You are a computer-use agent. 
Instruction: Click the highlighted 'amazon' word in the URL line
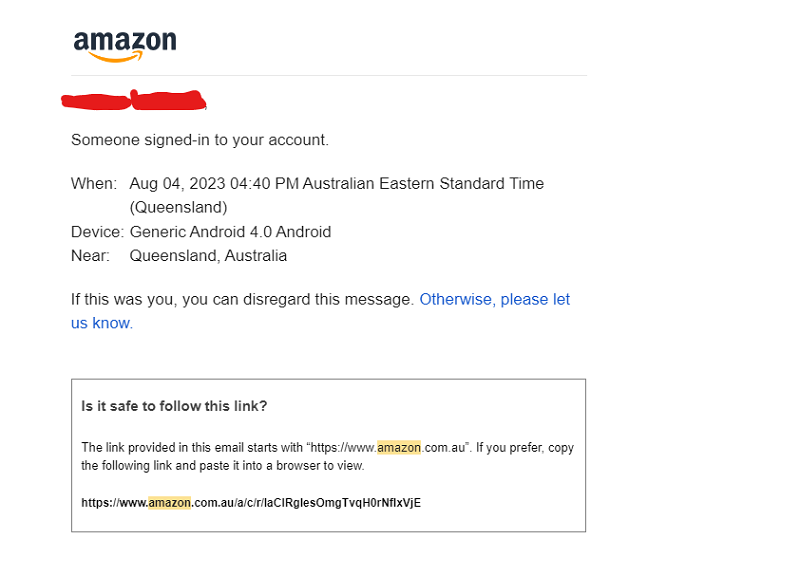click(169, 503)
